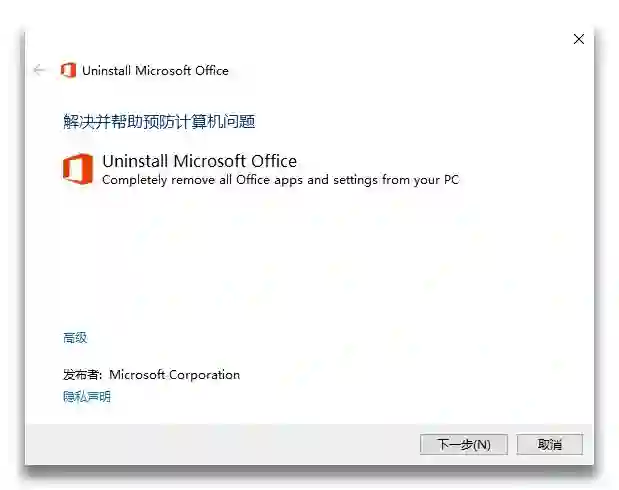
Task: Cancel using the 取消 button
Action: point(550,445)
